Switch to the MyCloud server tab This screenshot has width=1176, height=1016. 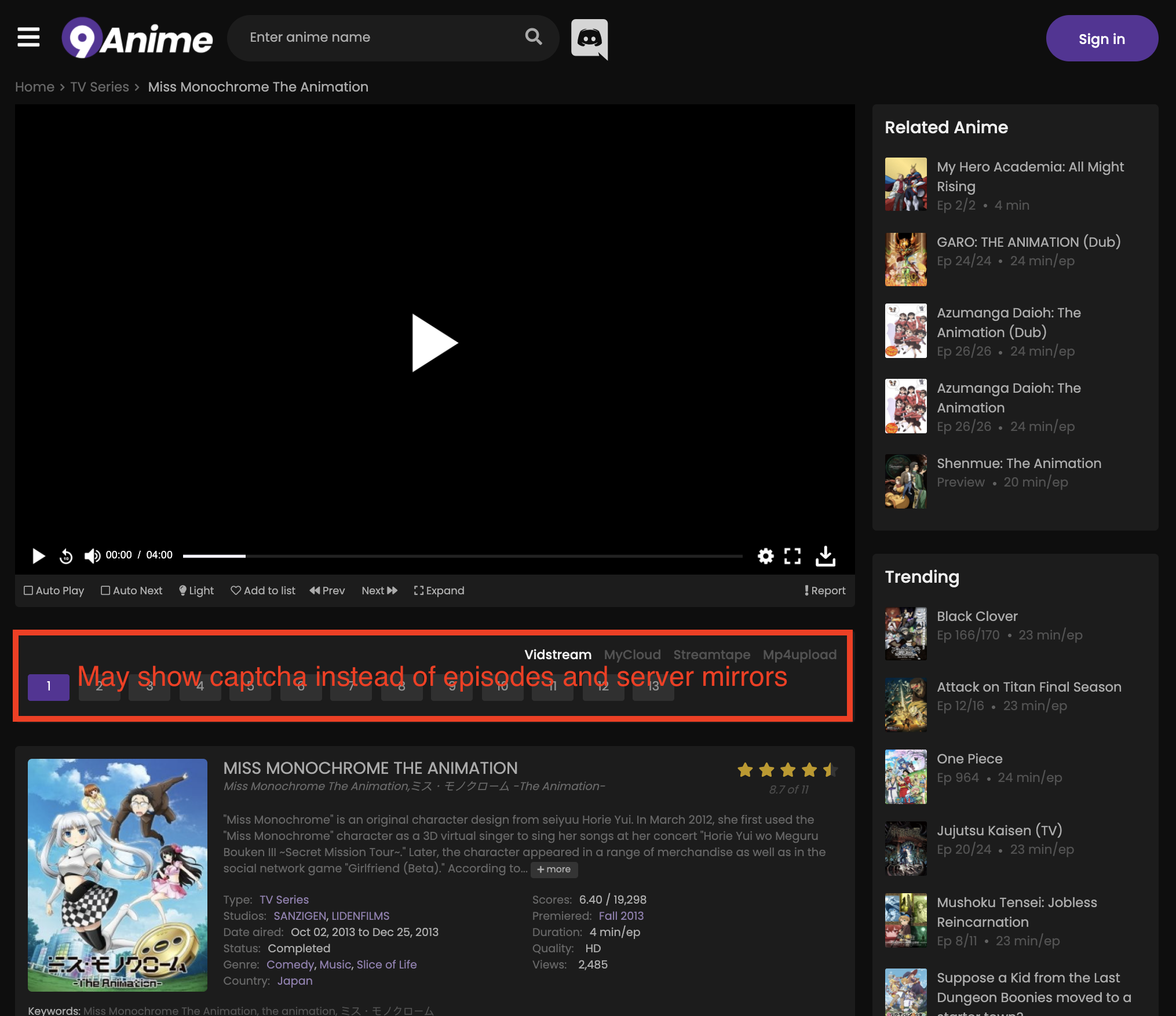pos(632,655)
